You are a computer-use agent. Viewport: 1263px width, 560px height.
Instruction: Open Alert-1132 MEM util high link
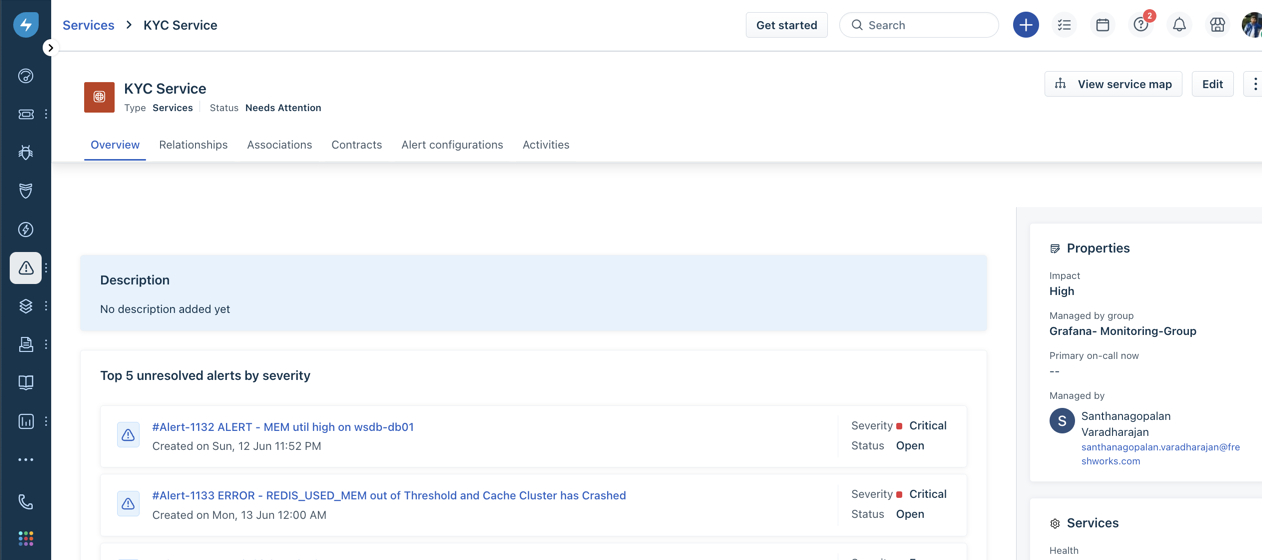(283, 427)
